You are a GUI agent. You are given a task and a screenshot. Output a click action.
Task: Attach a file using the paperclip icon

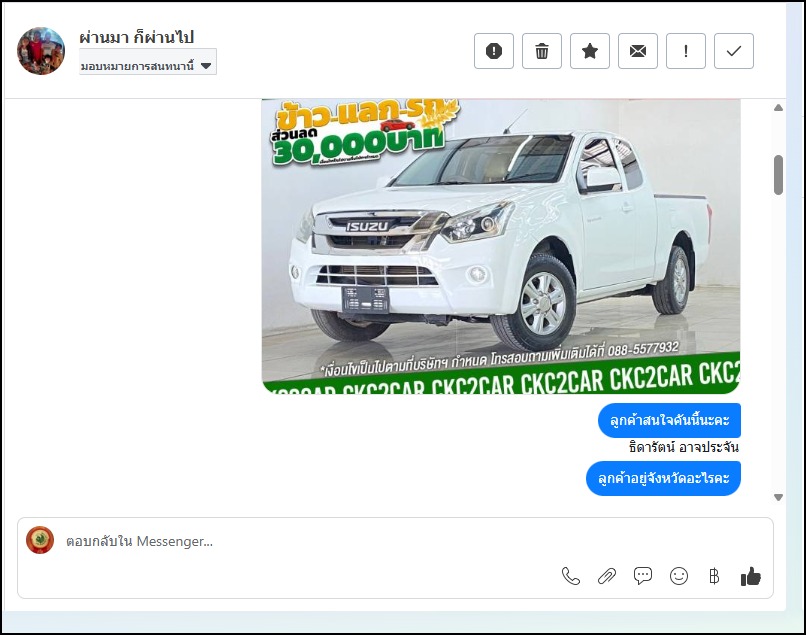[607, 576]
